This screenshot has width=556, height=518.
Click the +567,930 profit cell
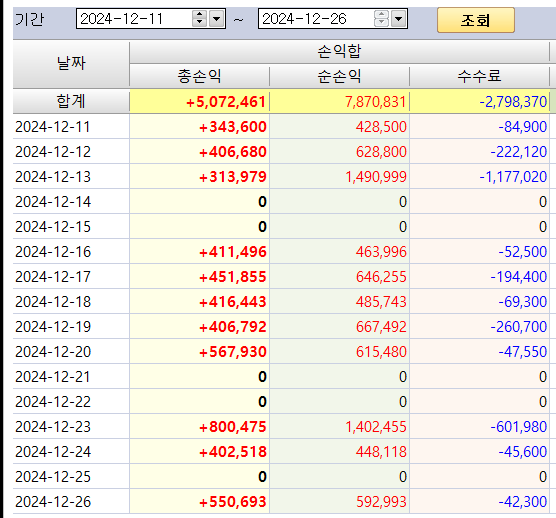(200, 352)
